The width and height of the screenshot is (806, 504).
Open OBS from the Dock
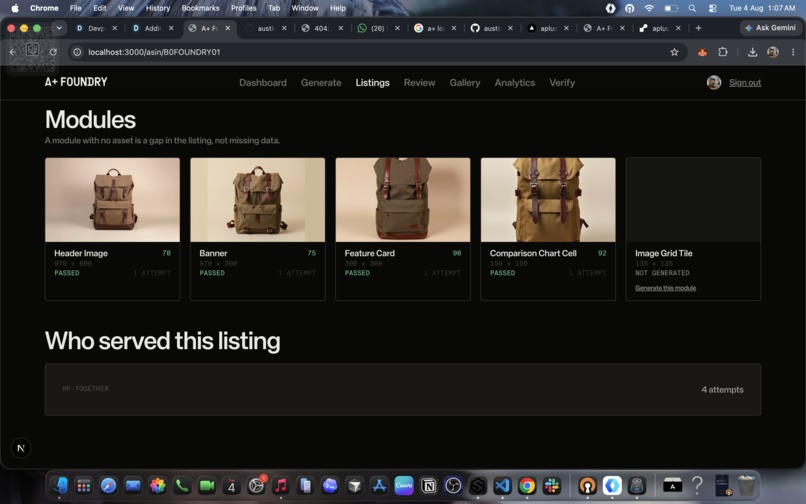pyautogui.click(x=453, y=485)
